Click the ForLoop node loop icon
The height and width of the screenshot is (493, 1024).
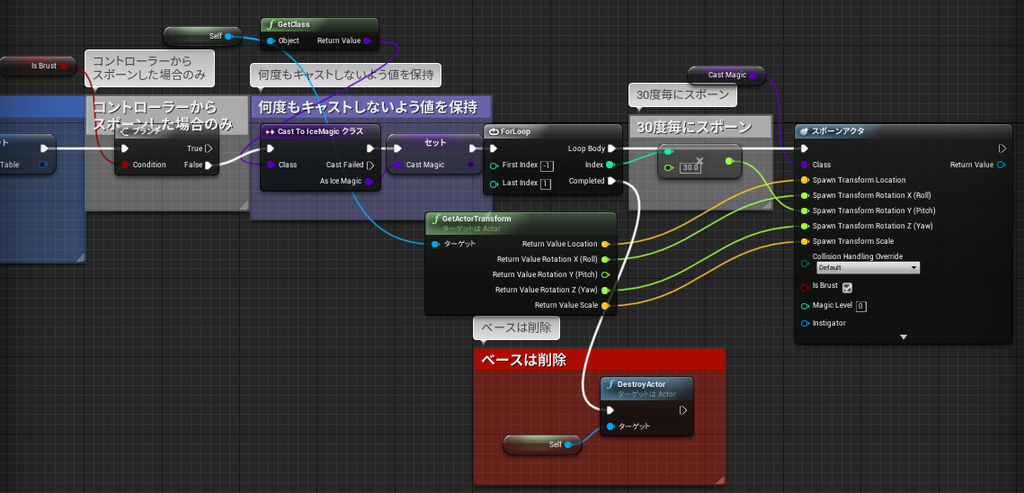point(494,131)
